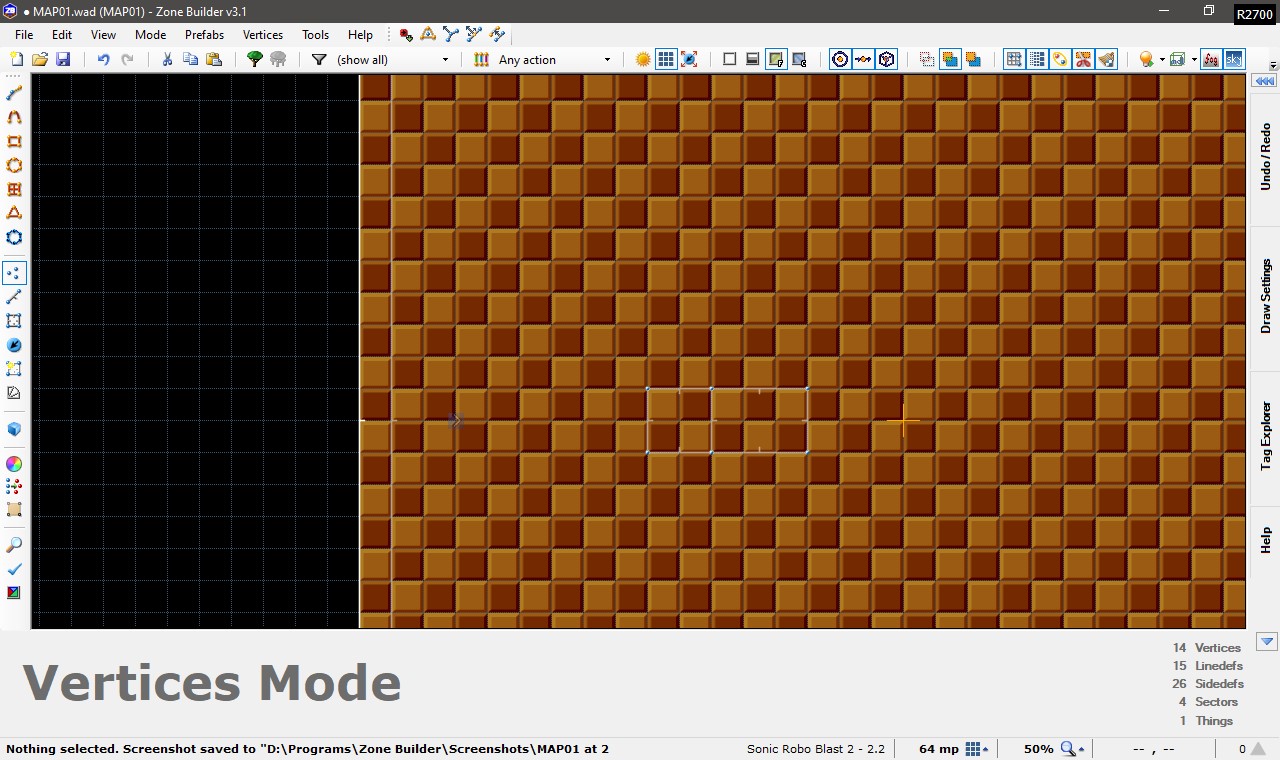Switch to Linedefs mode in the sidebar

point(14,297)
